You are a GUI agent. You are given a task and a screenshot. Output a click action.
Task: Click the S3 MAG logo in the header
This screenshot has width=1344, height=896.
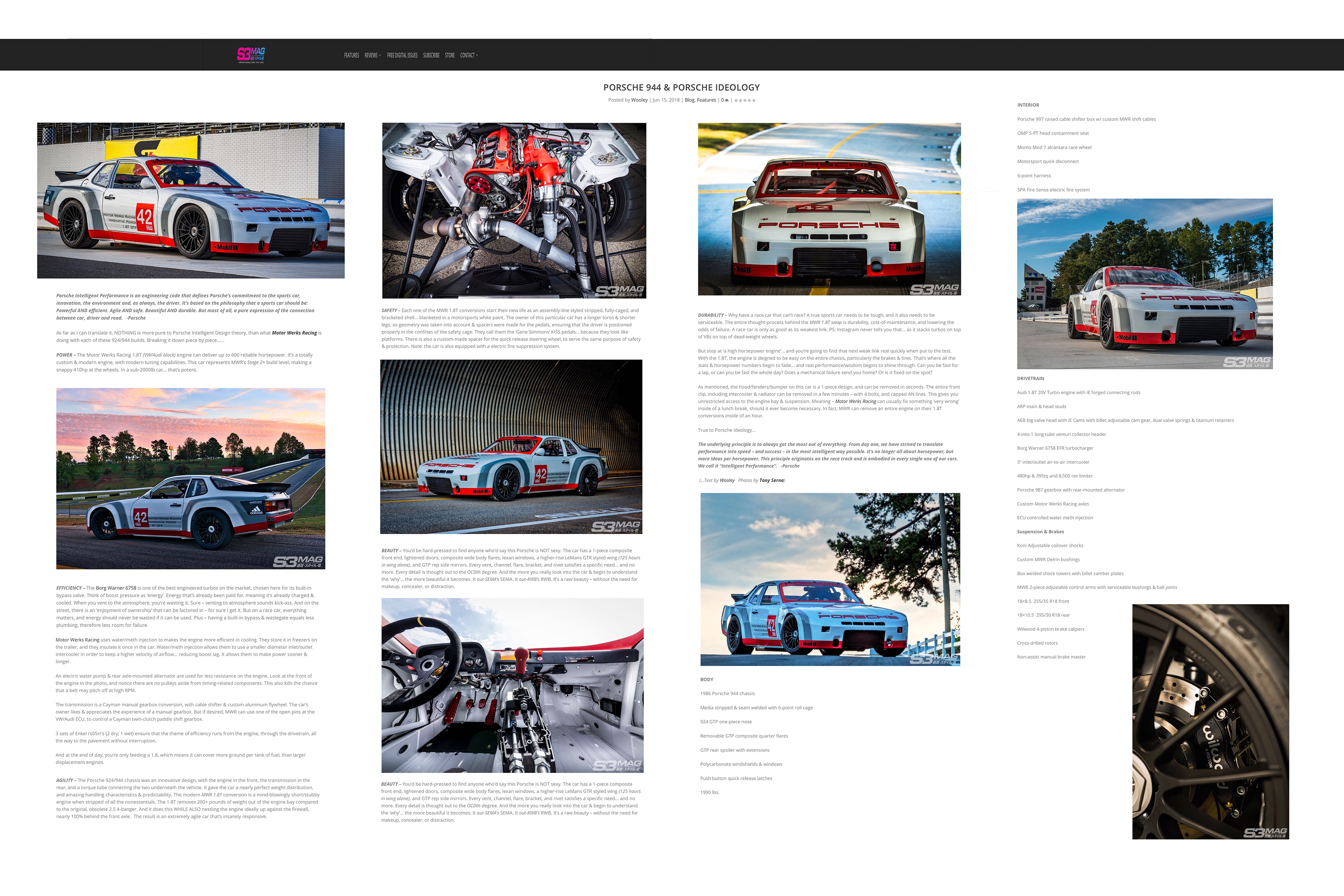coord(251,55)
